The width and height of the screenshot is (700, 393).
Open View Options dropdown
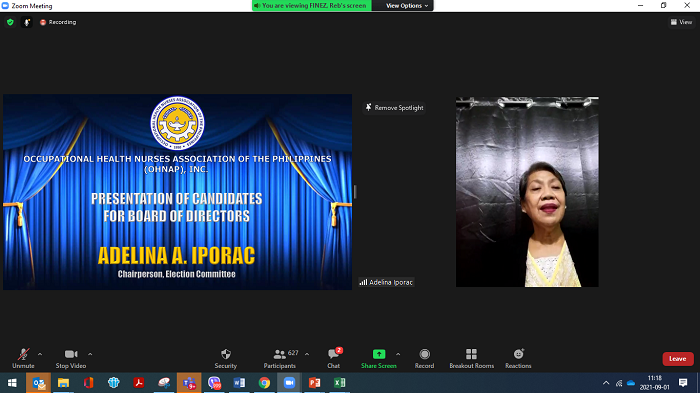pyautogui.click(x=406, y=5)
